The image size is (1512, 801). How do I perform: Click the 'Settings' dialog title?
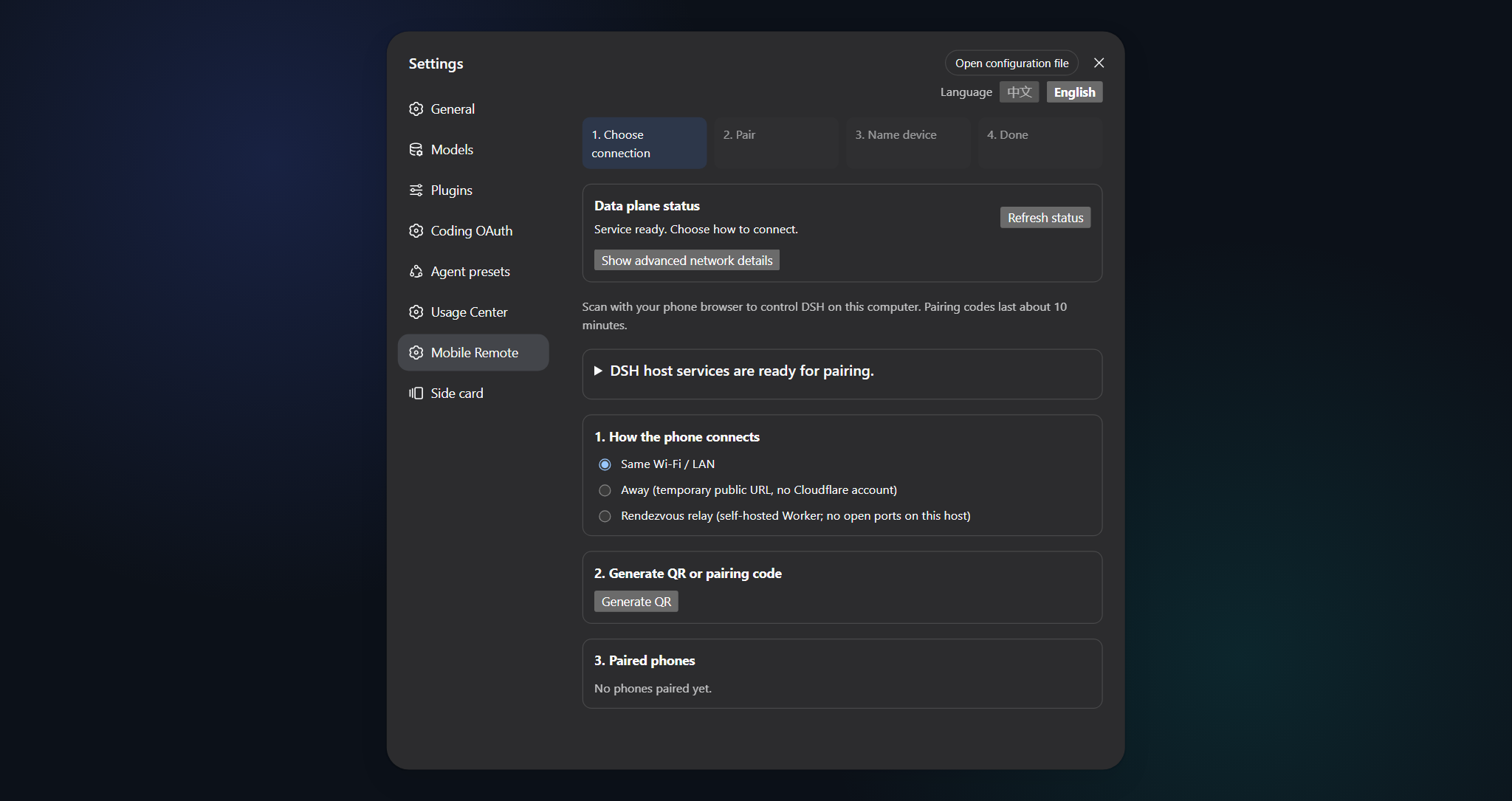click(436, 63)
